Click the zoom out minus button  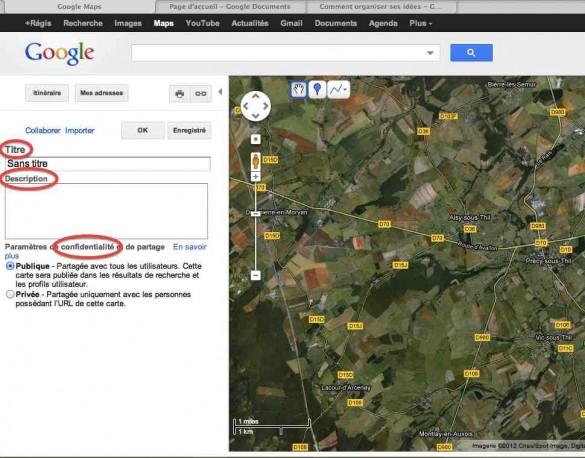pos(256,275)
